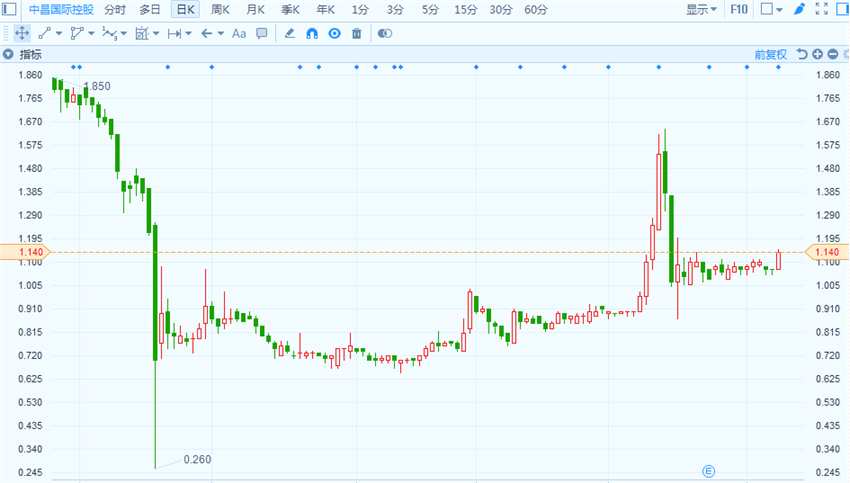This screenshot has width=850, height=483.
Task: Open range tool dropdown arrow
Action: pyautogui.click(x=188, y=34)
